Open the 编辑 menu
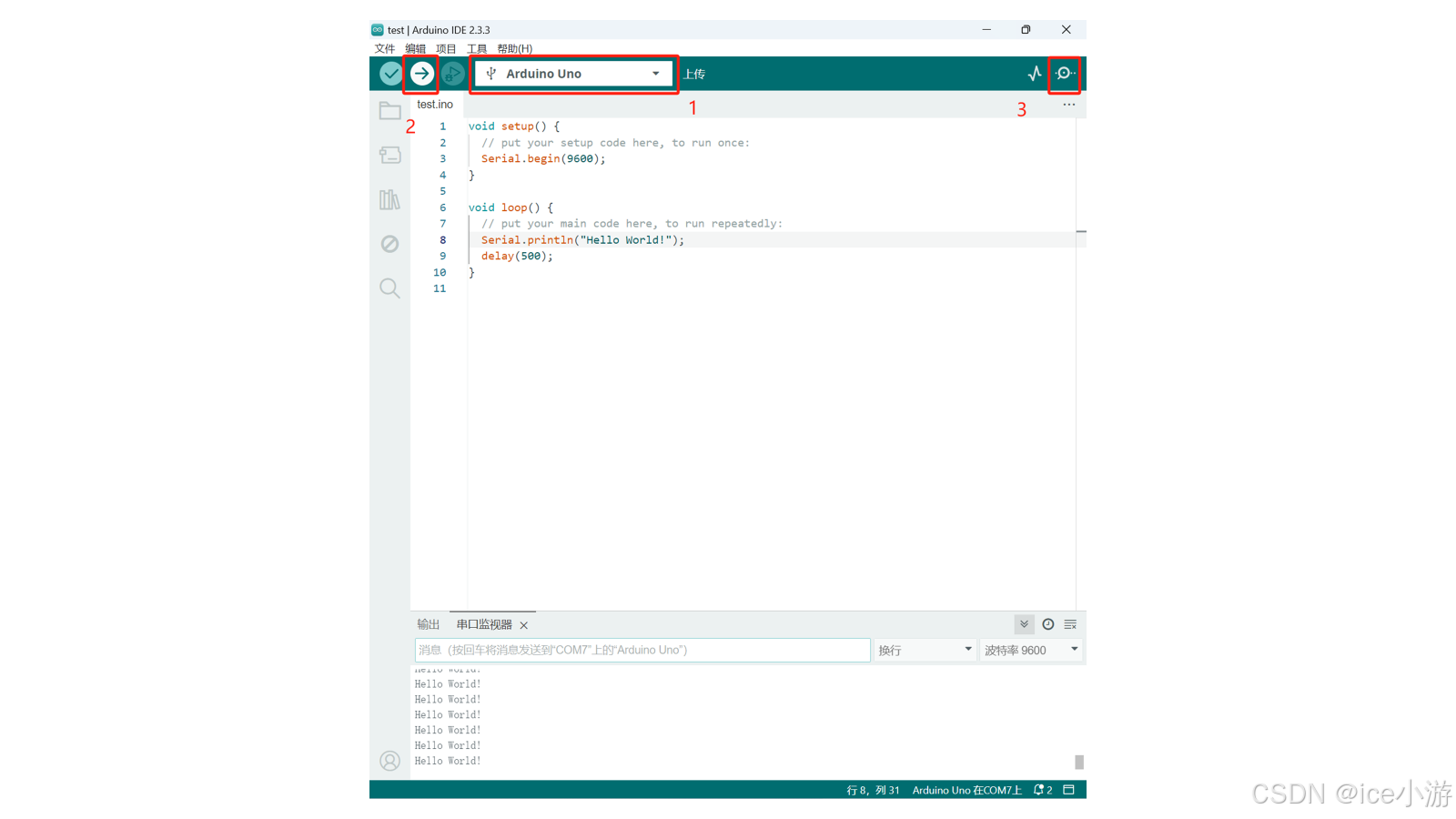The height and width of the screenshot is (819, 1456). [415, 49]
